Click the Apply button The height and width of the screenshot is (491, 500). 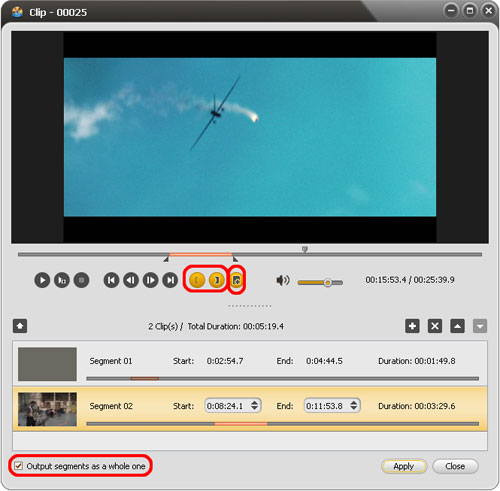pos(404,466)
